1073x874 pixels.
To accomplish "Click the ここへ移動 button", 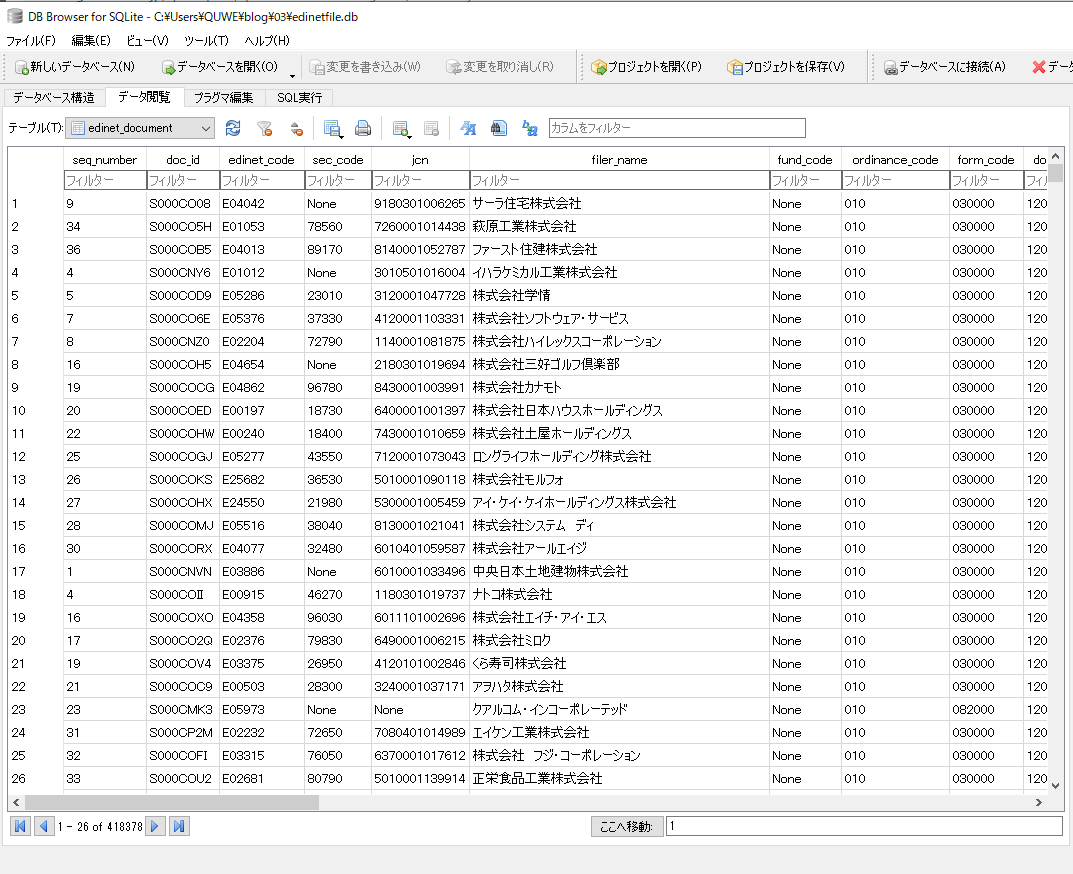I will click(626, 826).
